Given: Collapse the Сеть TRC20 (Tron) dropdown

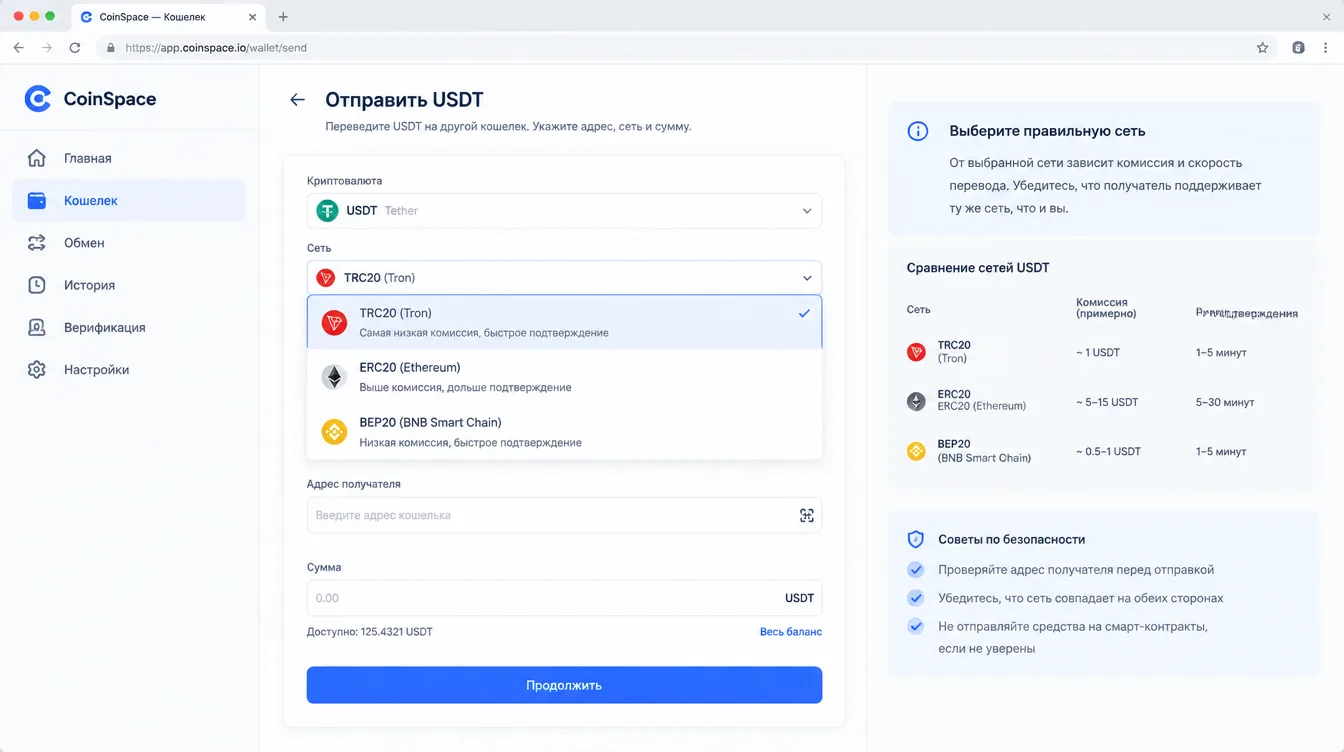Looking at the screenshot, I should 564,278.
